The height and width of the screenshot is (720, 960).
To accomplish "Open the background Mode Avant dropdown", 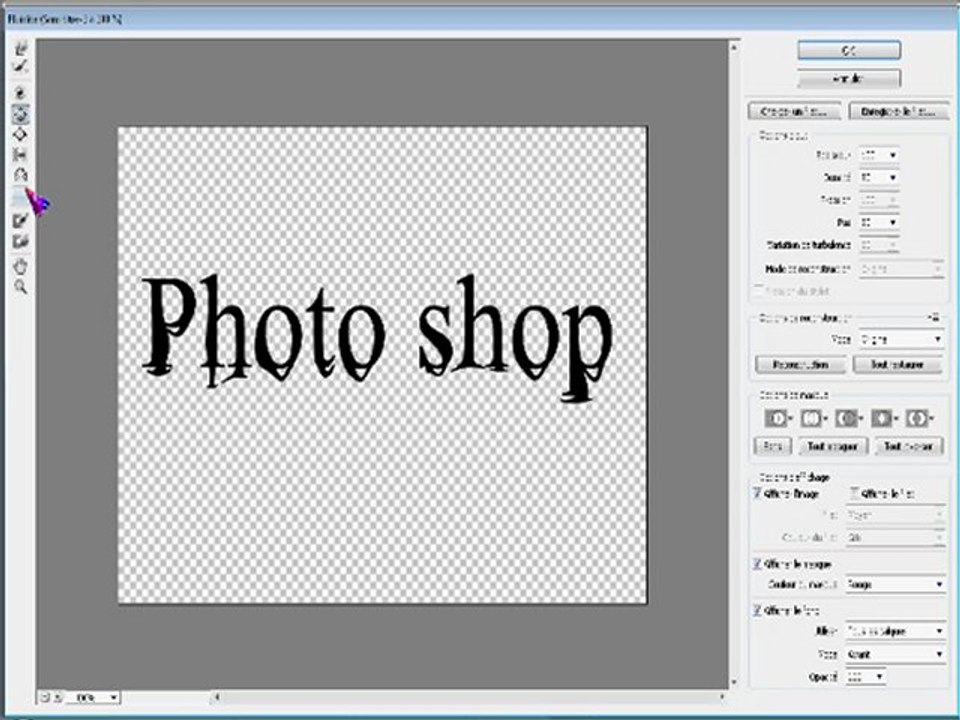I will [895, 654].
